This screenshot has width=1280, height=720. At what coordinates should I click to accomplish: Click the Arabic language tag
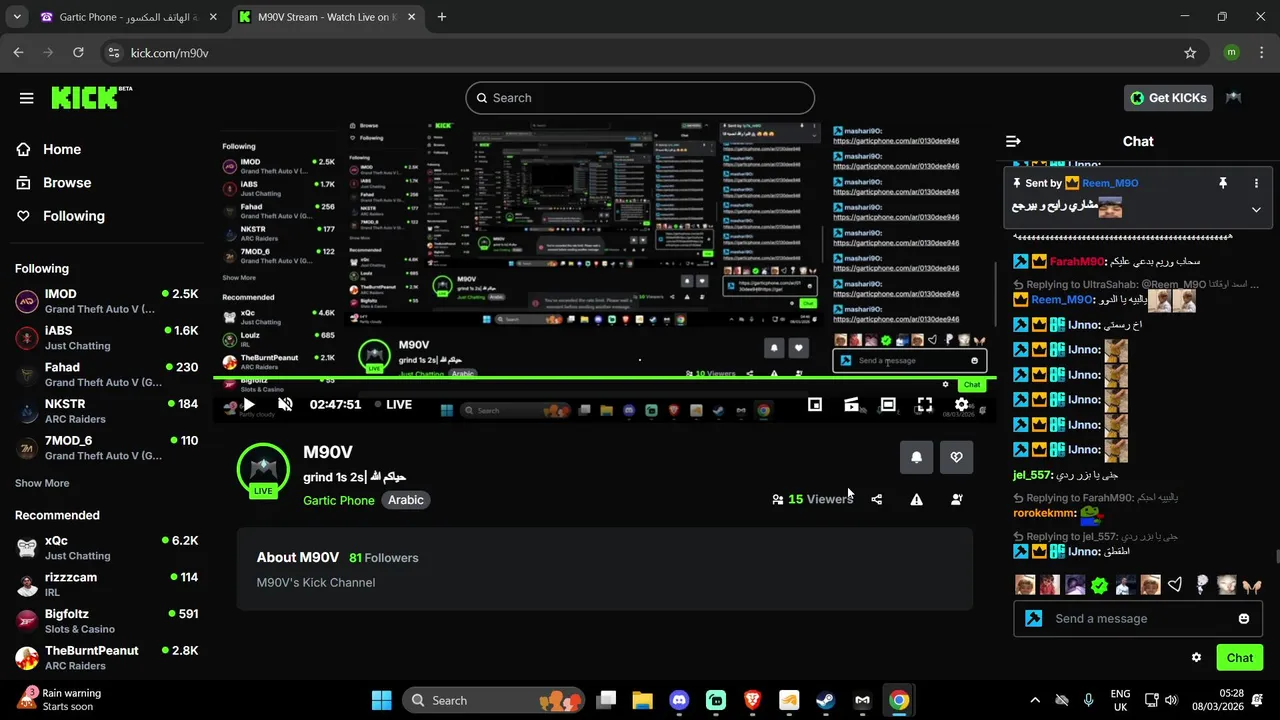coord(406,500)
